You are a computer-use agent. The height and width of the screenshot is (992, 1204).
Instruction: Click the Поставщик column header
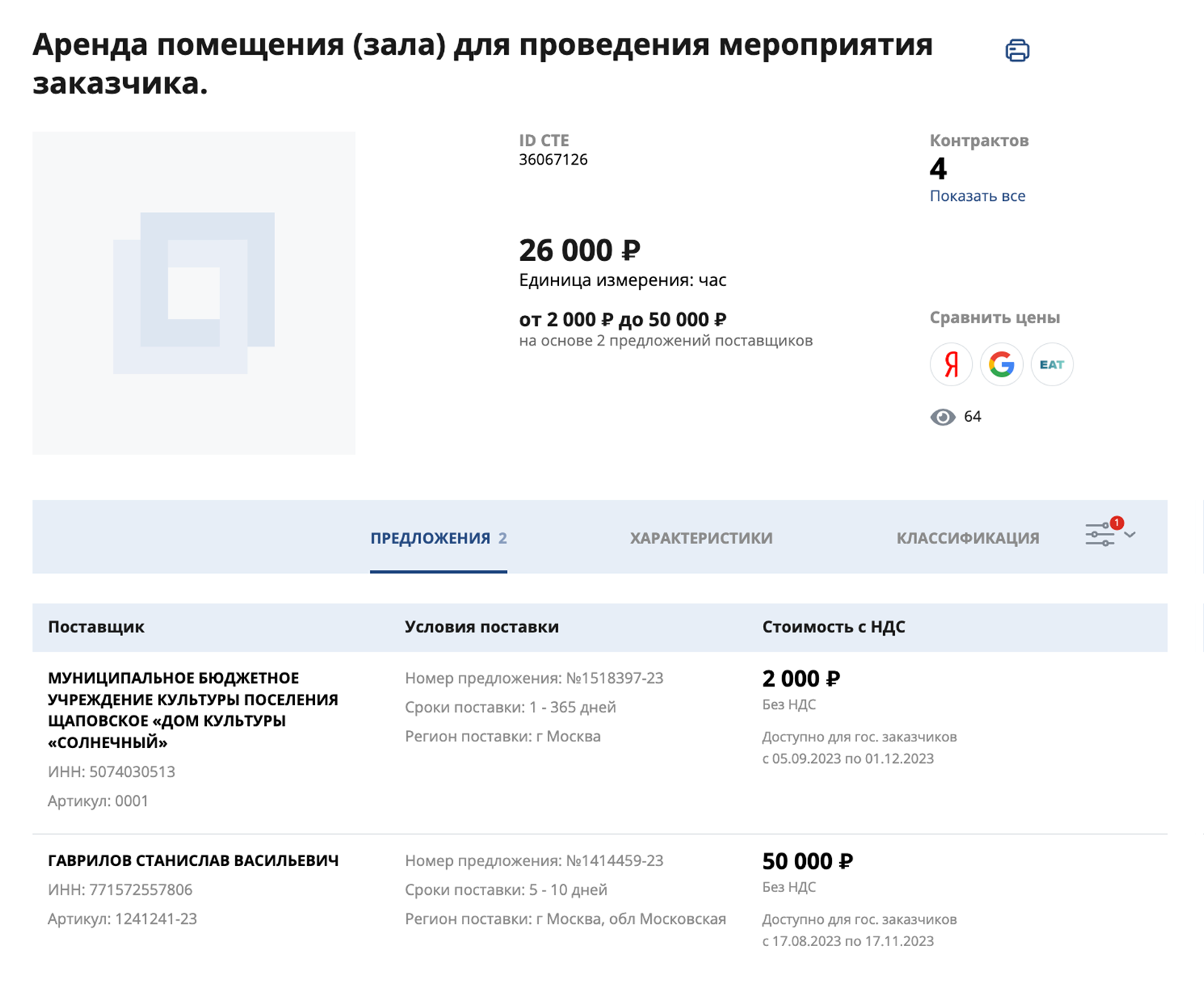click(x=96, y=626)
